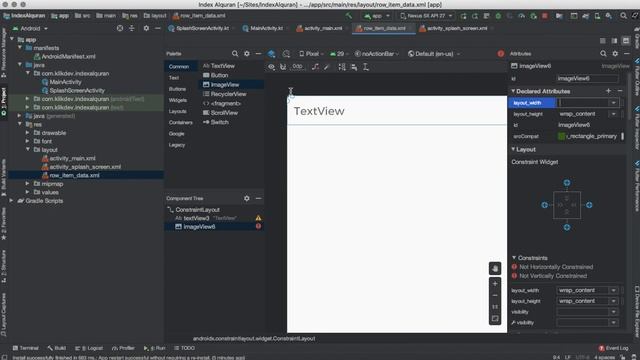Open the Android project view dropdown
Screen dimensions: 640x360
click(30, 29)
